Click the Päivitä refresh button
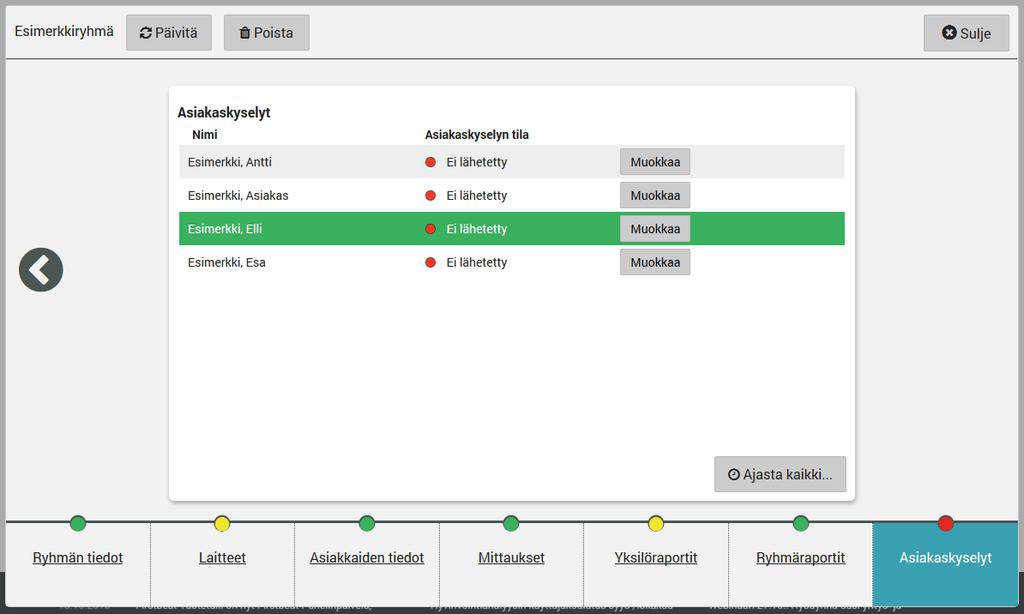The height and width of the screenshot is (614, 1024). (168, 33)
